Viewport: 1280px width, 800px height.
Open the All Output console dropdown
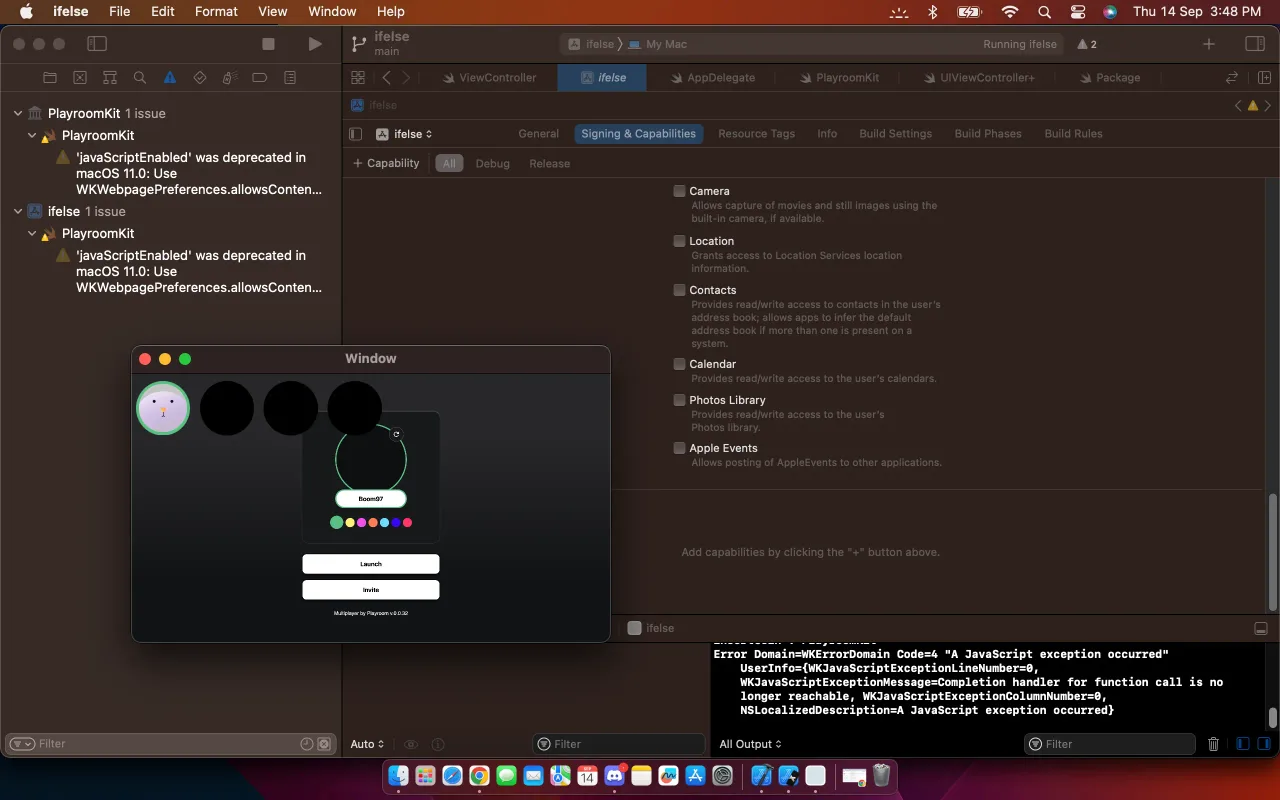[750, 744]
